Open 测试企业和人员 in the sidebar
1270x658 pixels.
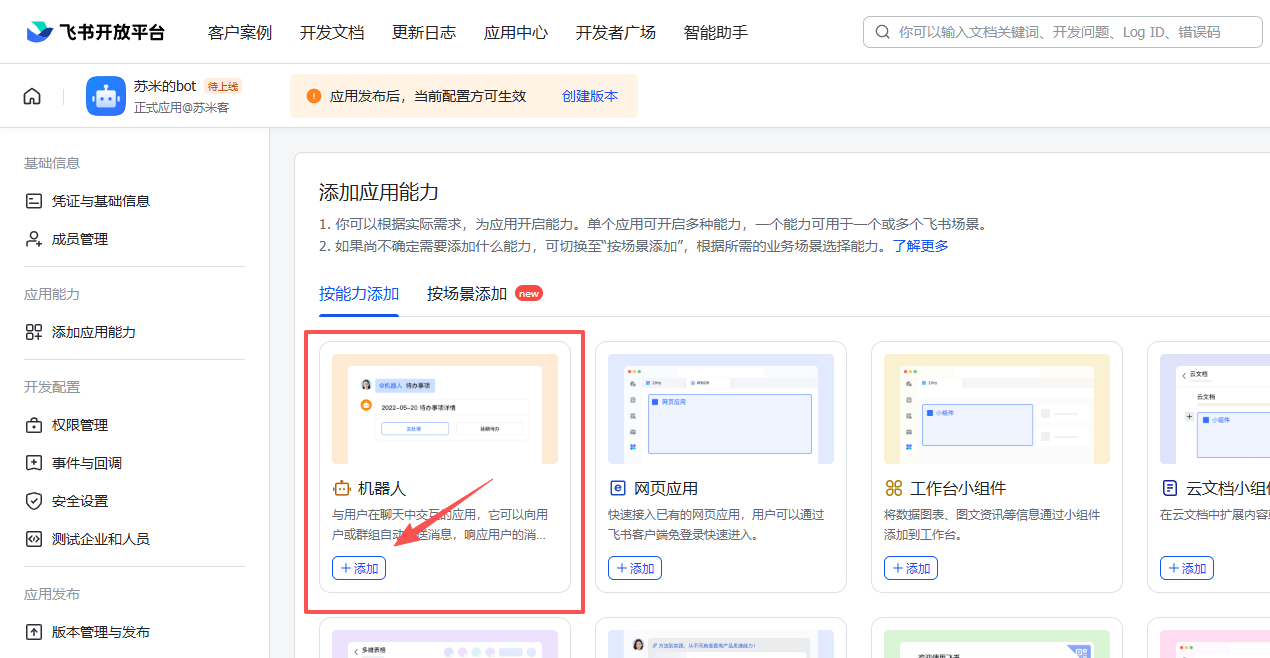tap(100, 539)
